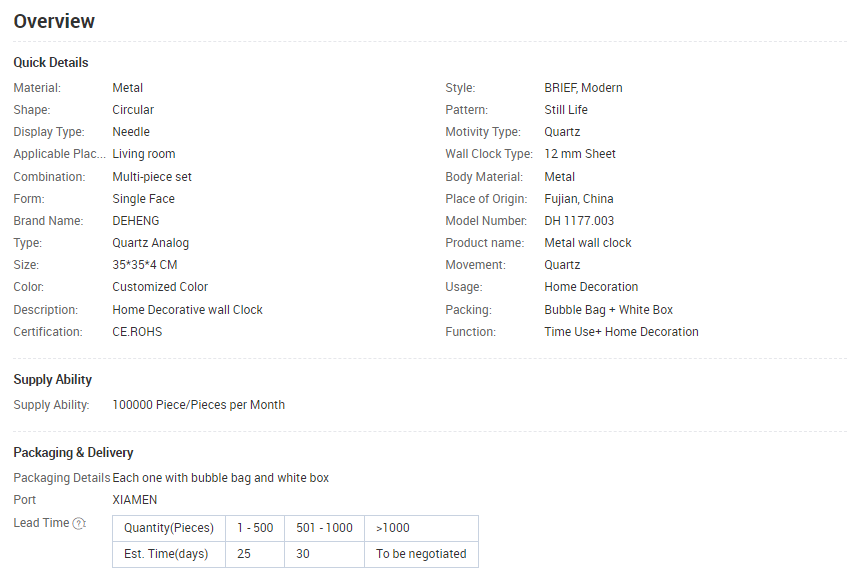Image resolution: width=860 pixels, height=585 pixels.
Task: Click the Lead Time help question-mark icon
Action: pos(80,524)
